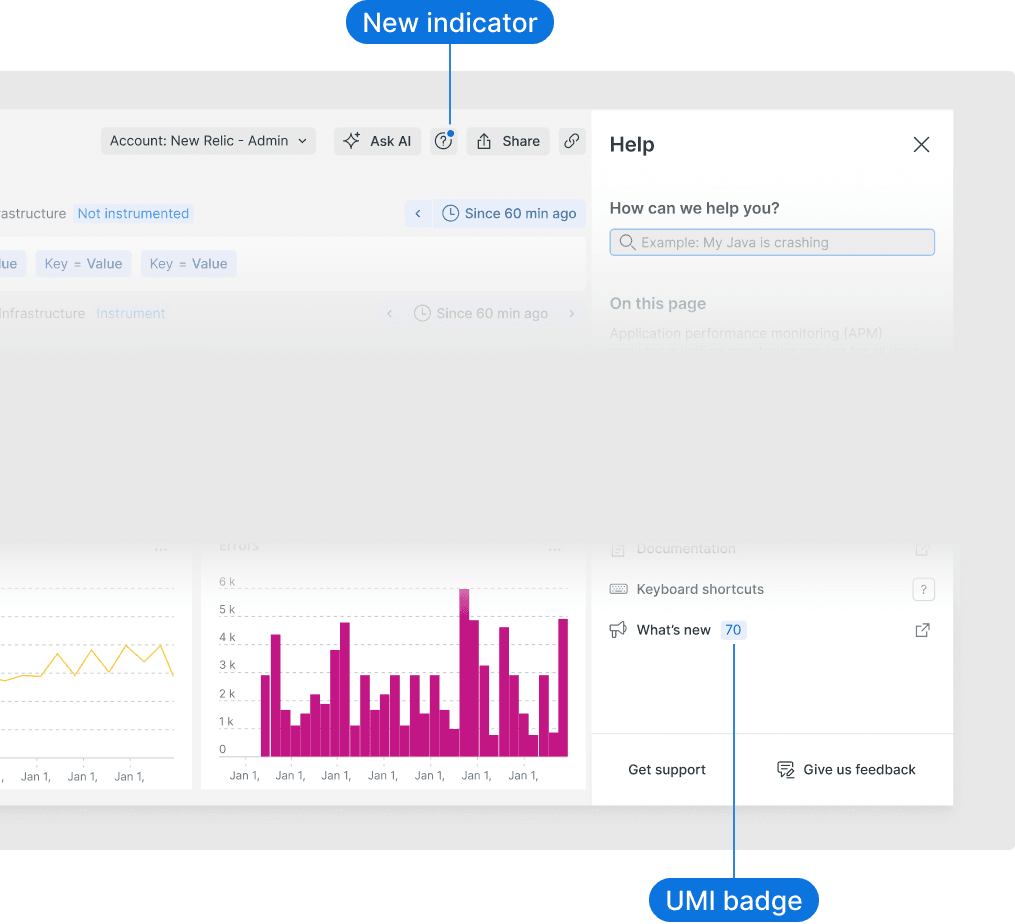Click the What's new megaphone icon

[617, 629]
